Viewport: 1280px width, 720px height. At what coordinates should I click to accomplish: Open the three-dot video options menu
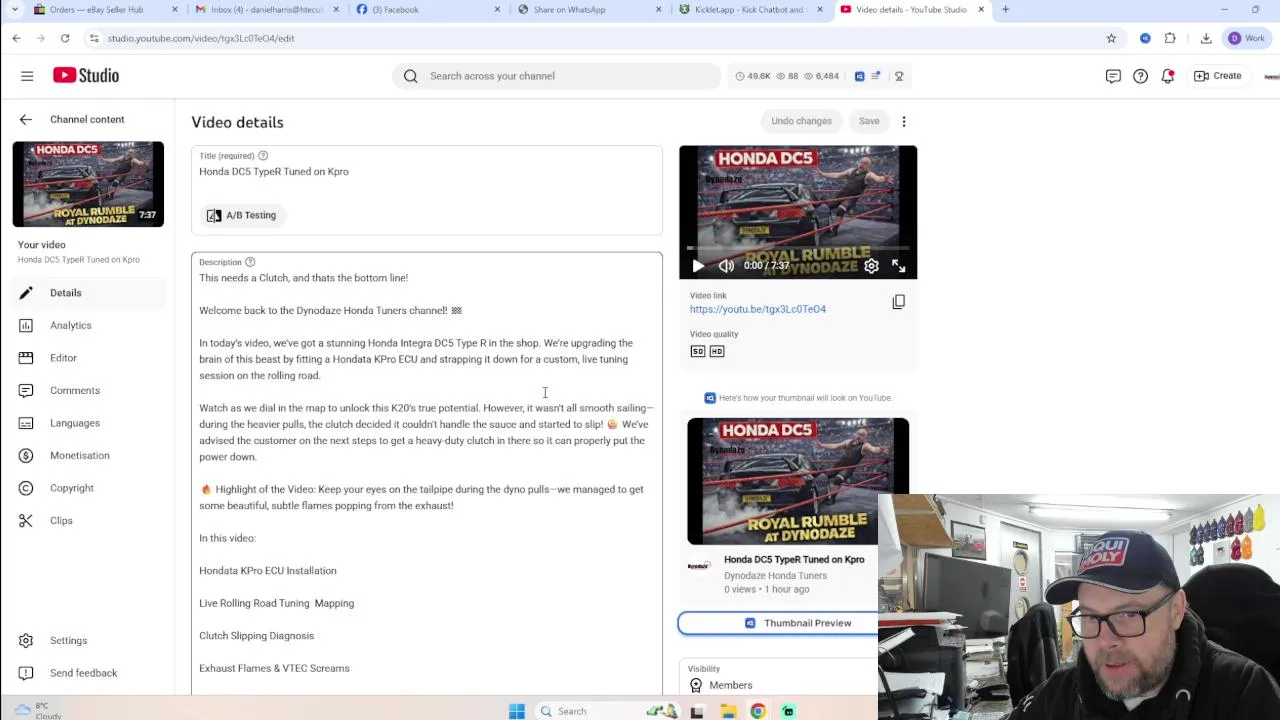coord(904,121)
